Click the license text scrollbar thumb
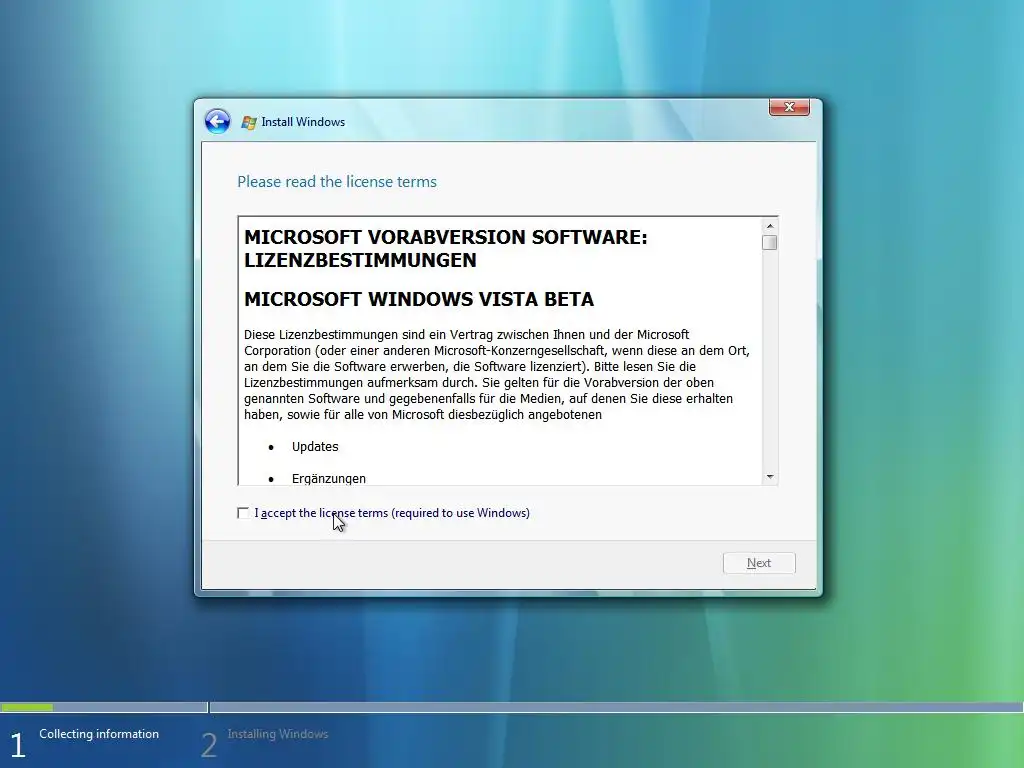1024x768 pixels. (x=770, y=242)
